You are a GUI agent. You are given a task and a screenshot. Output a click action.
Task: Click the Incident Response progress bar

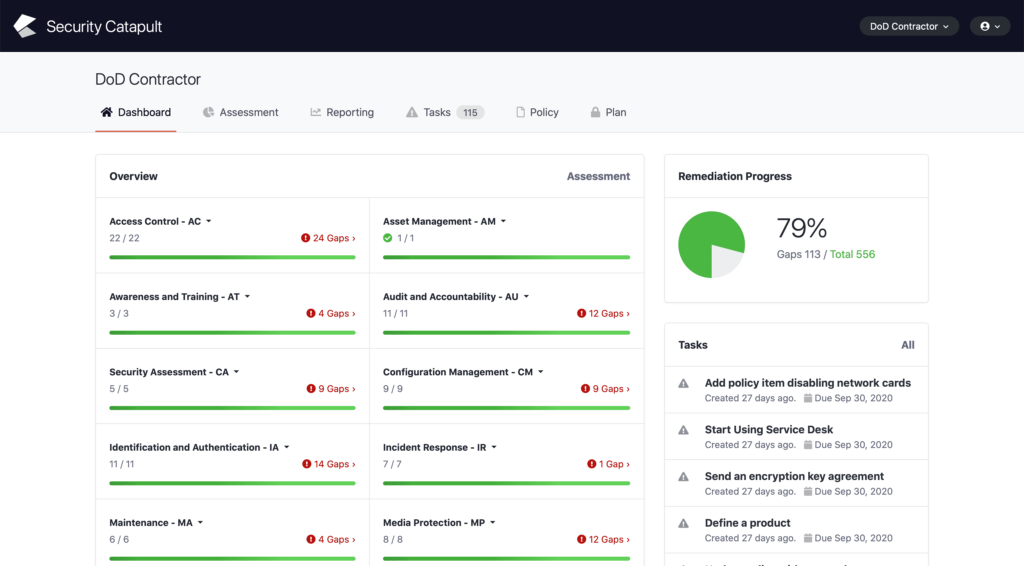click(x=506, y=484)
